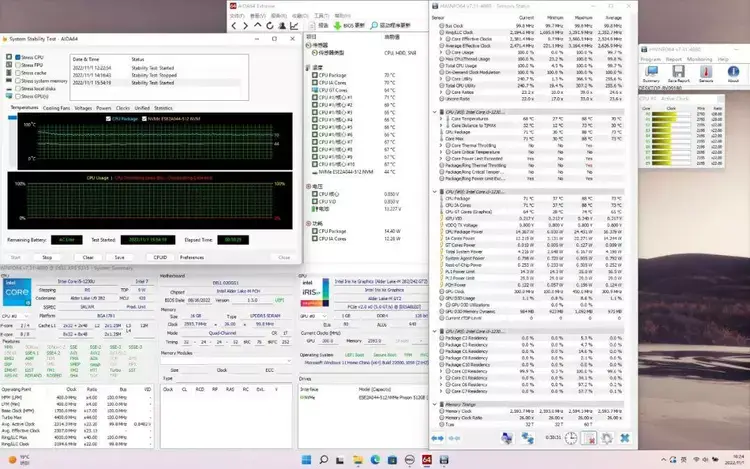Image resolution: width=750 pixels, height=469 pixels.
Task: Toggle CPU Package graph legend checkbox
Action: 110,118
